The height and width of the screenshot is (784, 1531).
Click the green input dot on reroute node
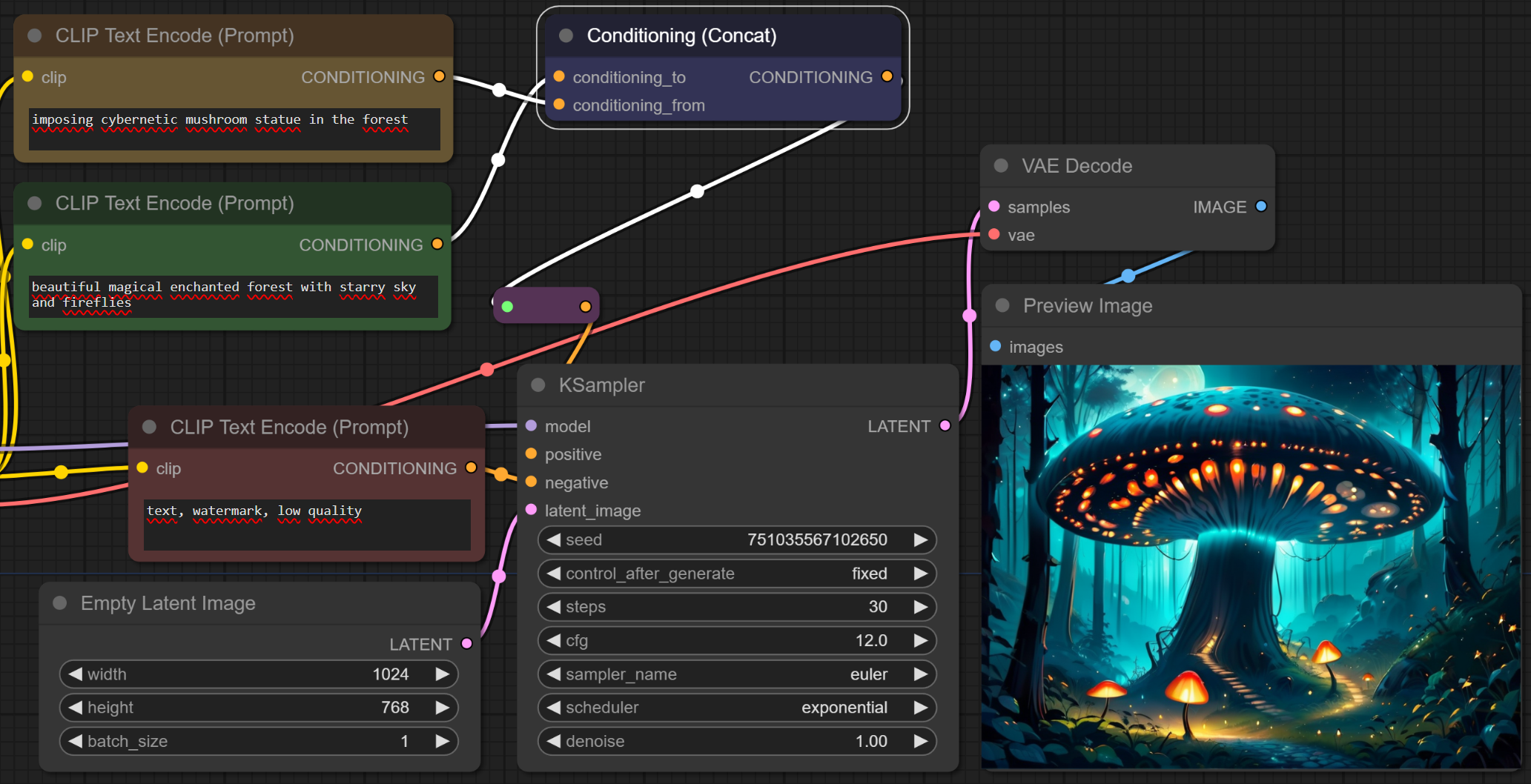point(507,307)
